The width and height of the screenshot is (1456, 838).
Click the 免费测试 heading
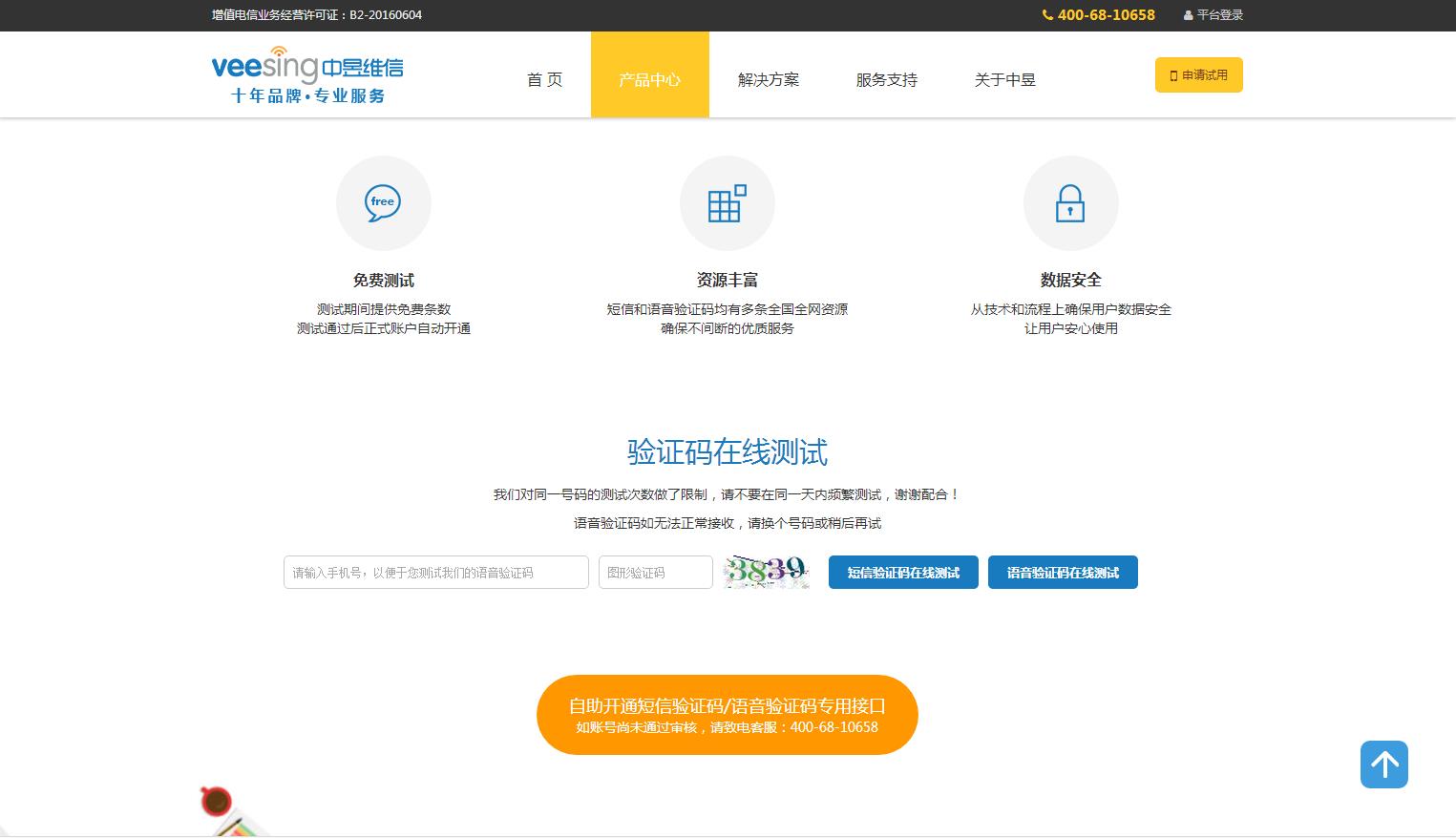point(383,280)
